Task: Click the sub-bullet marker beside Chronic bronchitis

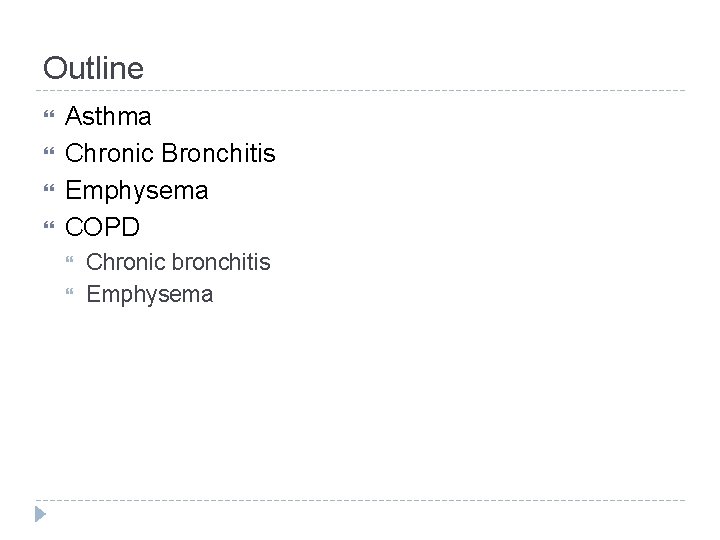Action: coord(70,263)
